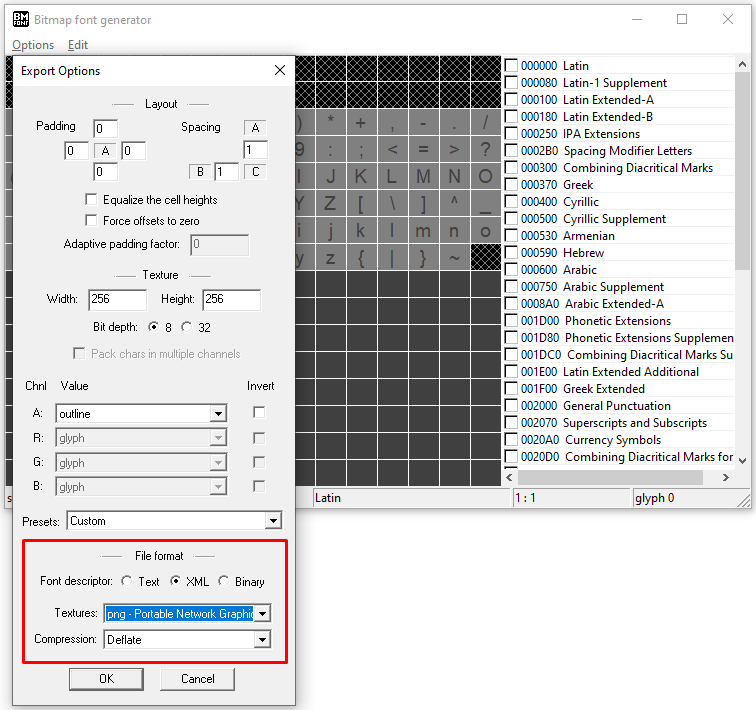Enable Equalize the cell heights

tap(91, 199)
